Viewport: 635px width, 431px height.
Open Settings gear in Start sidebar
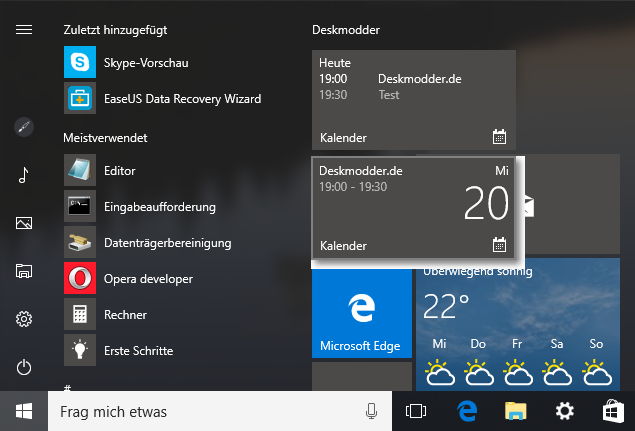[x=24, y=319]
